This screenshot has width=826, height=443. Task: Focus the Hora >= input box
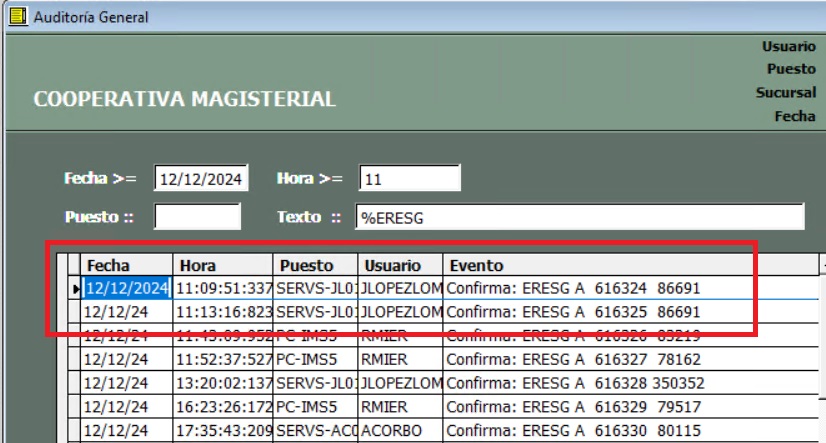409,179
